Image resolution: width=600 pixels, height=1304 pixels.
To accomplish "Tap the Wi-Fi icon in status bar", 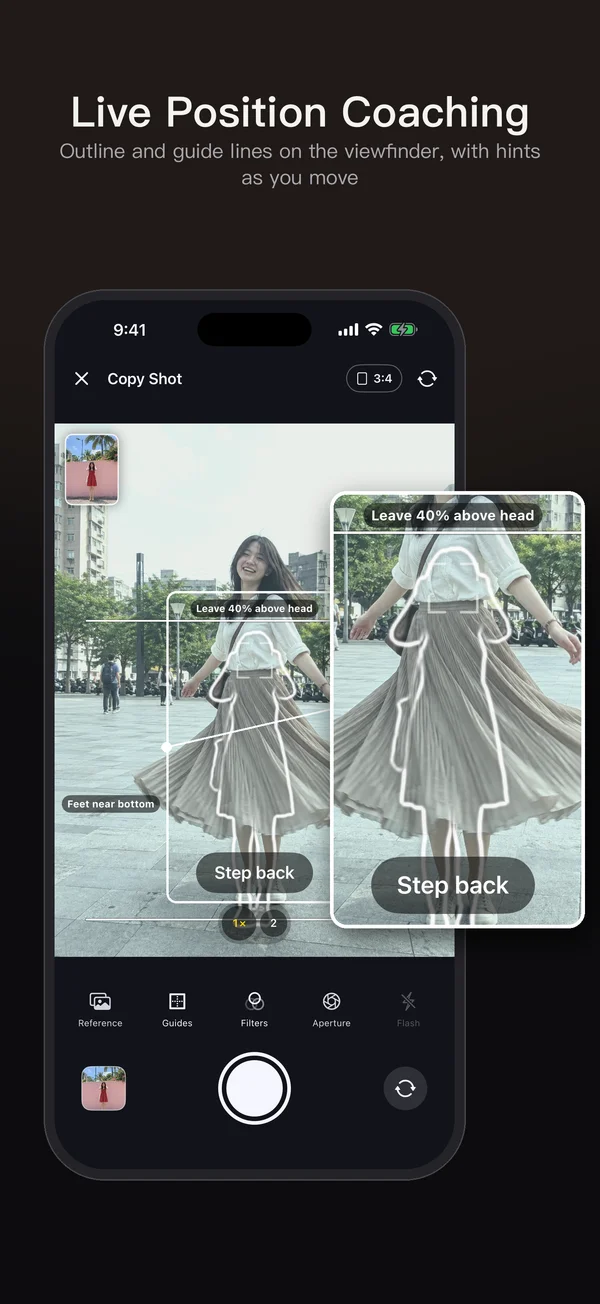I will (374, 330).
